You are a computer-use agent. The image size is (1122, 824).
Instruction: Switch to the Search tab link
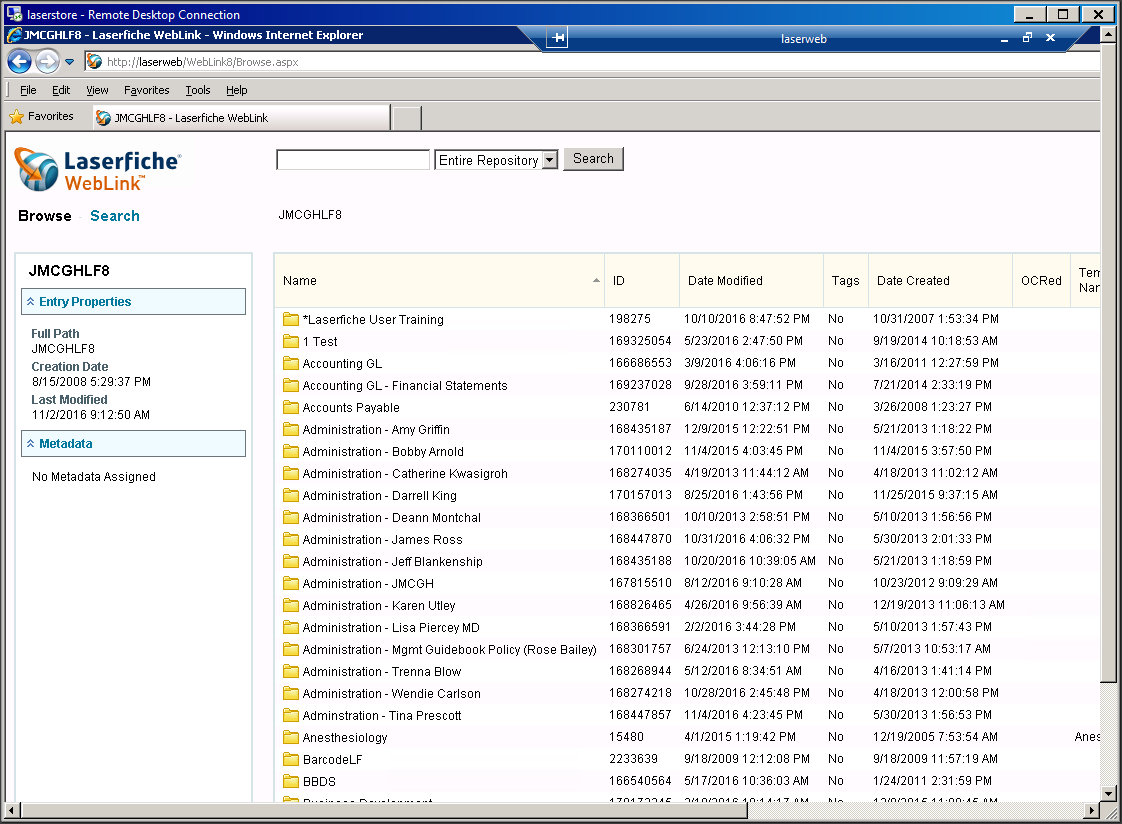click(115, 216)
